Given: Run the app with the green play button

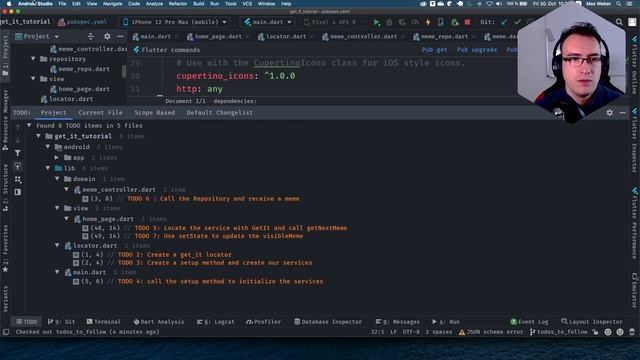Looking at the screenshot, I should coord(377,22).
